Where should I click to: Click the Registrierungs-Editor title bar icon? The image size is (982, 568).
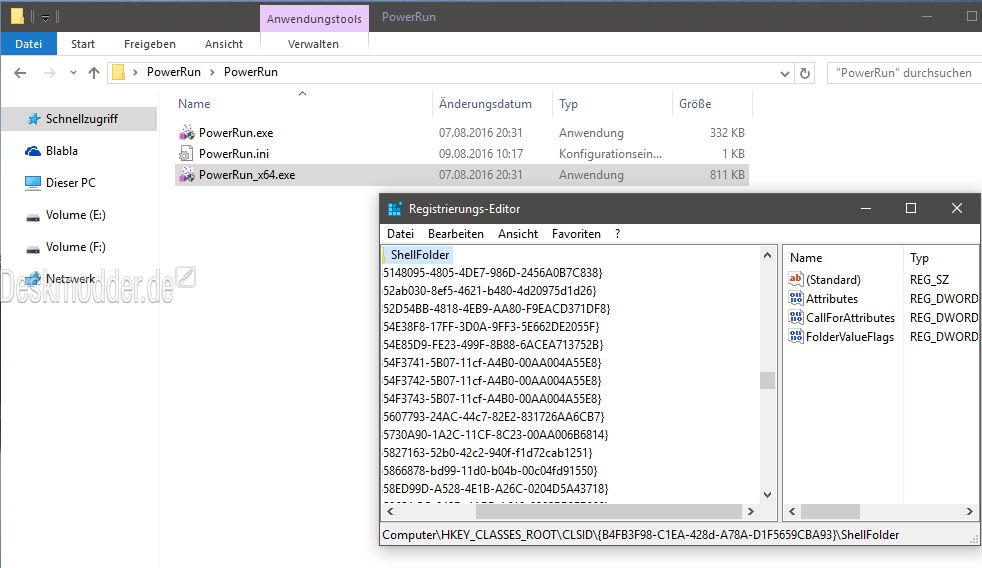395,209
